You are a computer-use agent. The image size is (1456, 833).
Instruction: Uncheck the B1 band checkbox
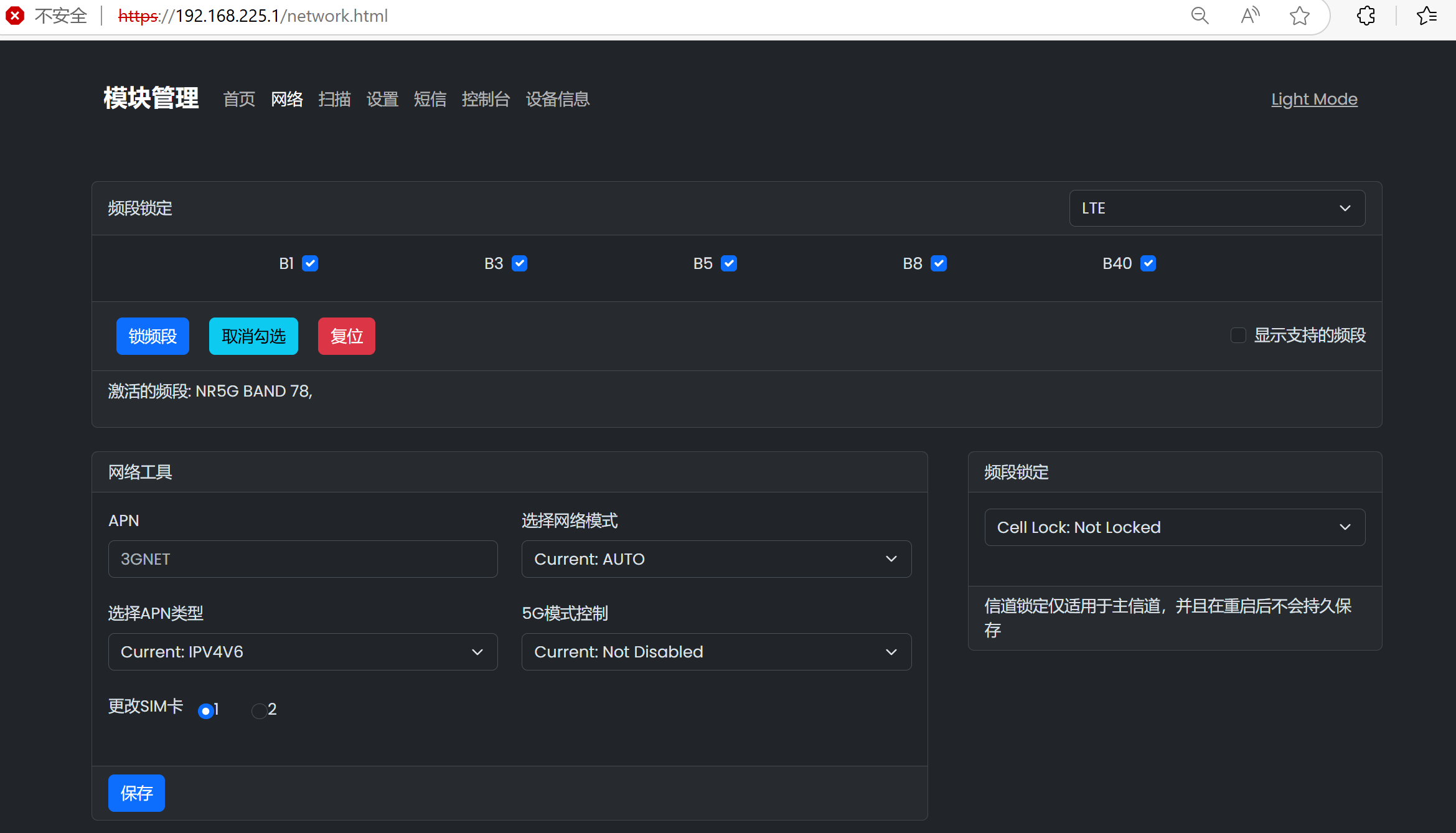click(x=310, y=263)
